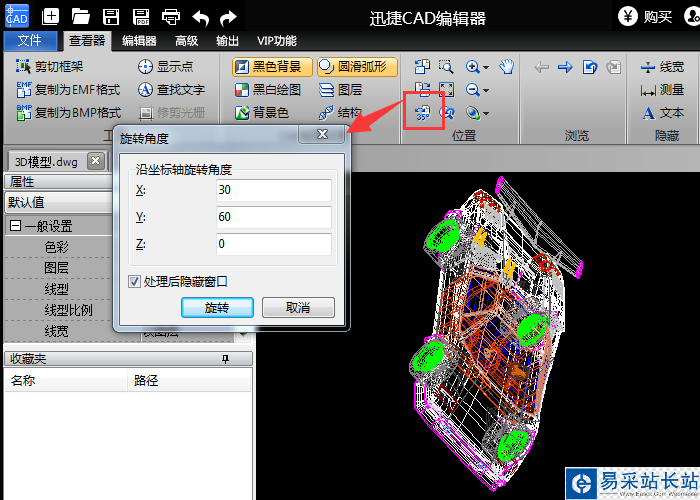Select the 3D模型.dwg document tab
The width and height of the screenshot is (700, 500).
(46, 161)
